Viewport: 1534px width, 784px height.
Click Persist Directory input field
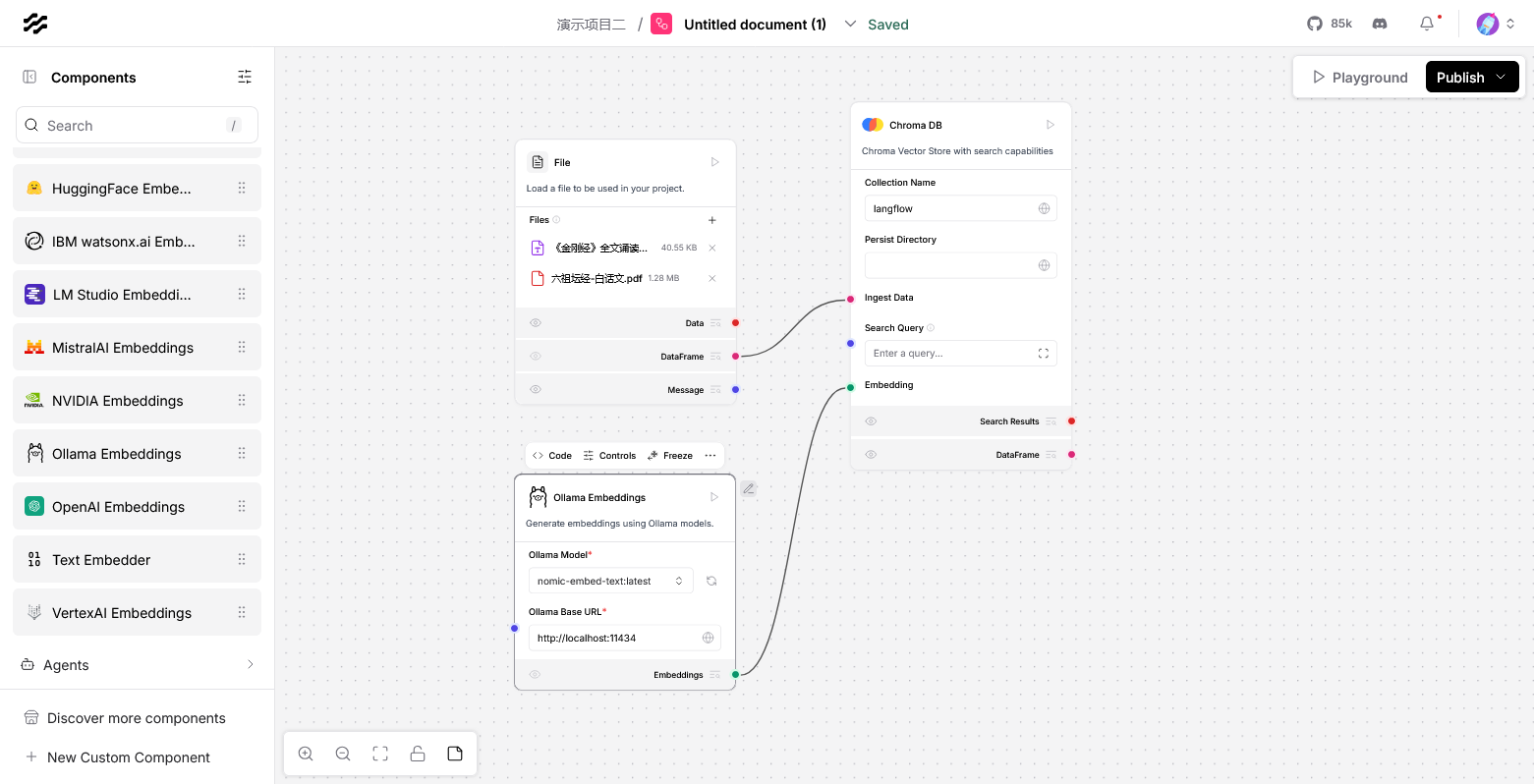(961, 265)
